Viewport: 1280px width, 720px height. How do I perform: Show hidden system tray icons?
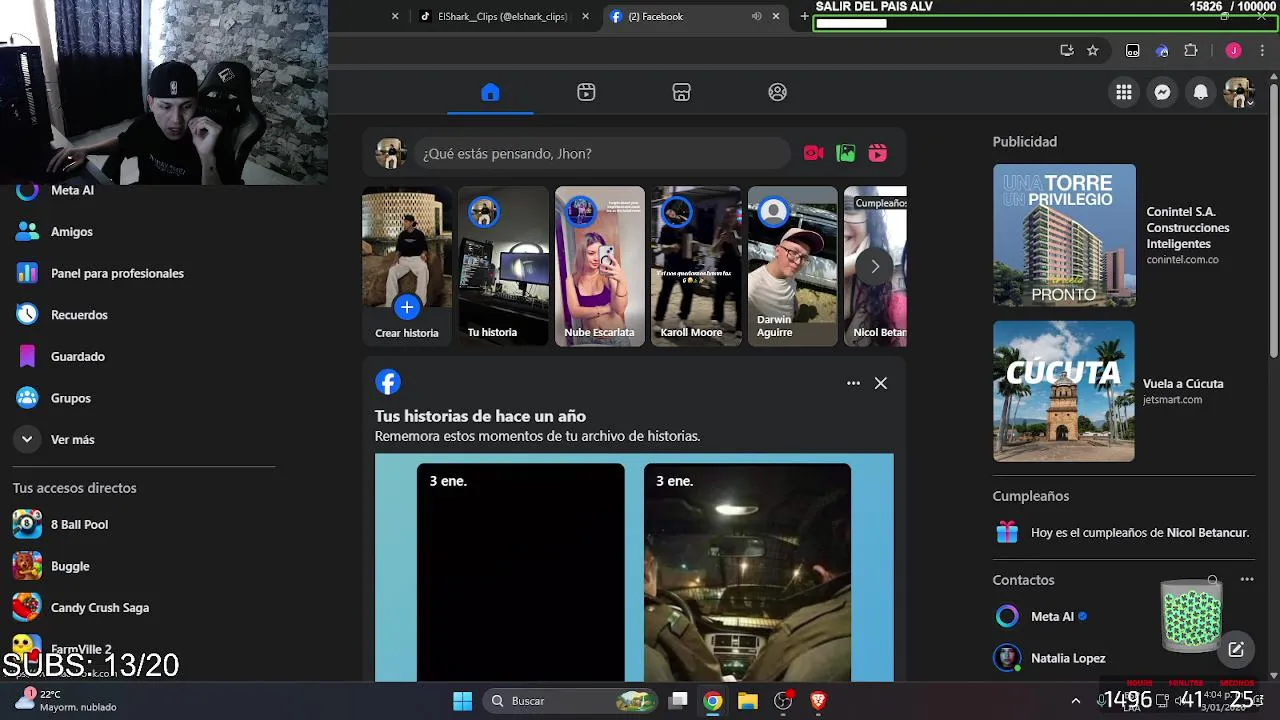[x=1075, y=701]
